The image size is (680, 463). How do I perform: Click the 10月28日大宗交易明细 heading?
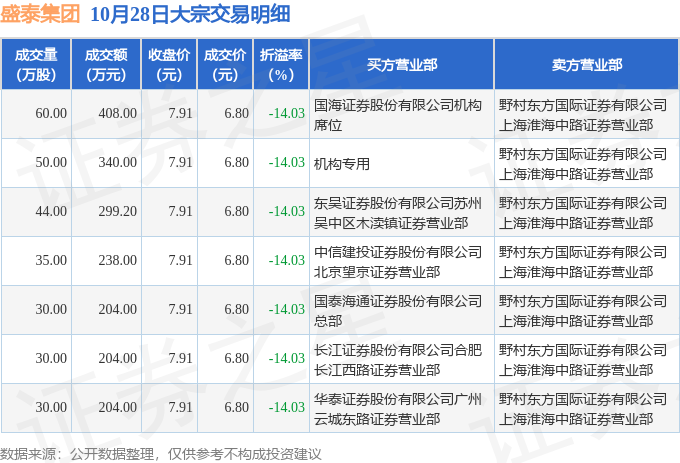point(190,14)
